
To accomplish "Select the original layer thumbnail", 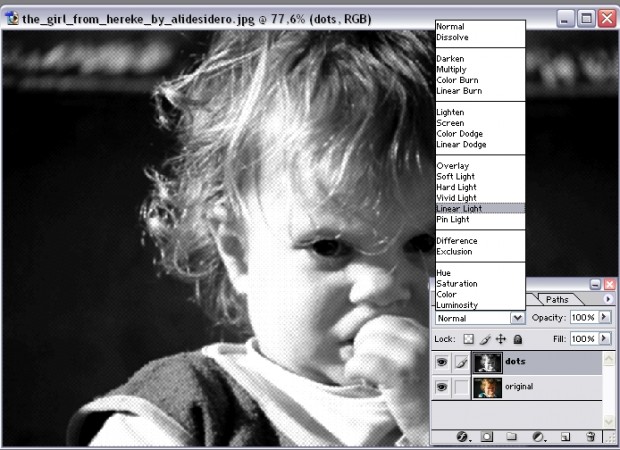I will click(x=488, y=388).
